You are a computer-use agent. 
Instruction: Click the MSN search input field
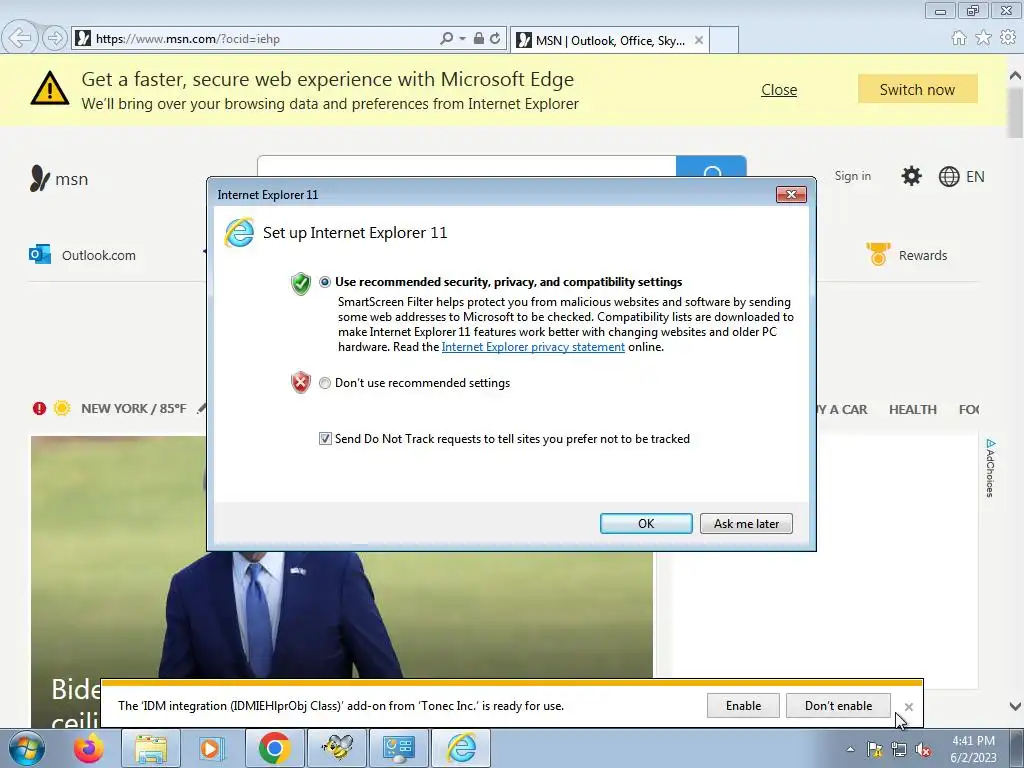point(466,165)
